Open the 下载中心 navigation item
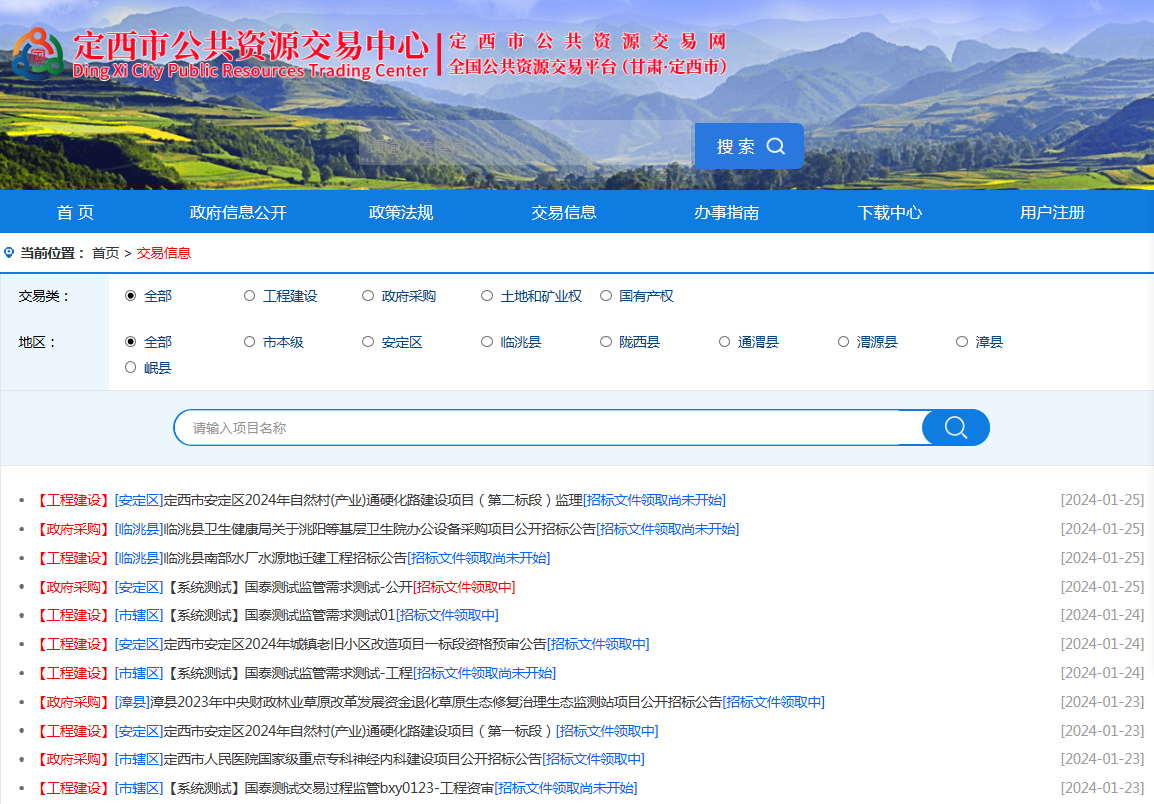This screenshot has width=1154, height=804. 889,211
